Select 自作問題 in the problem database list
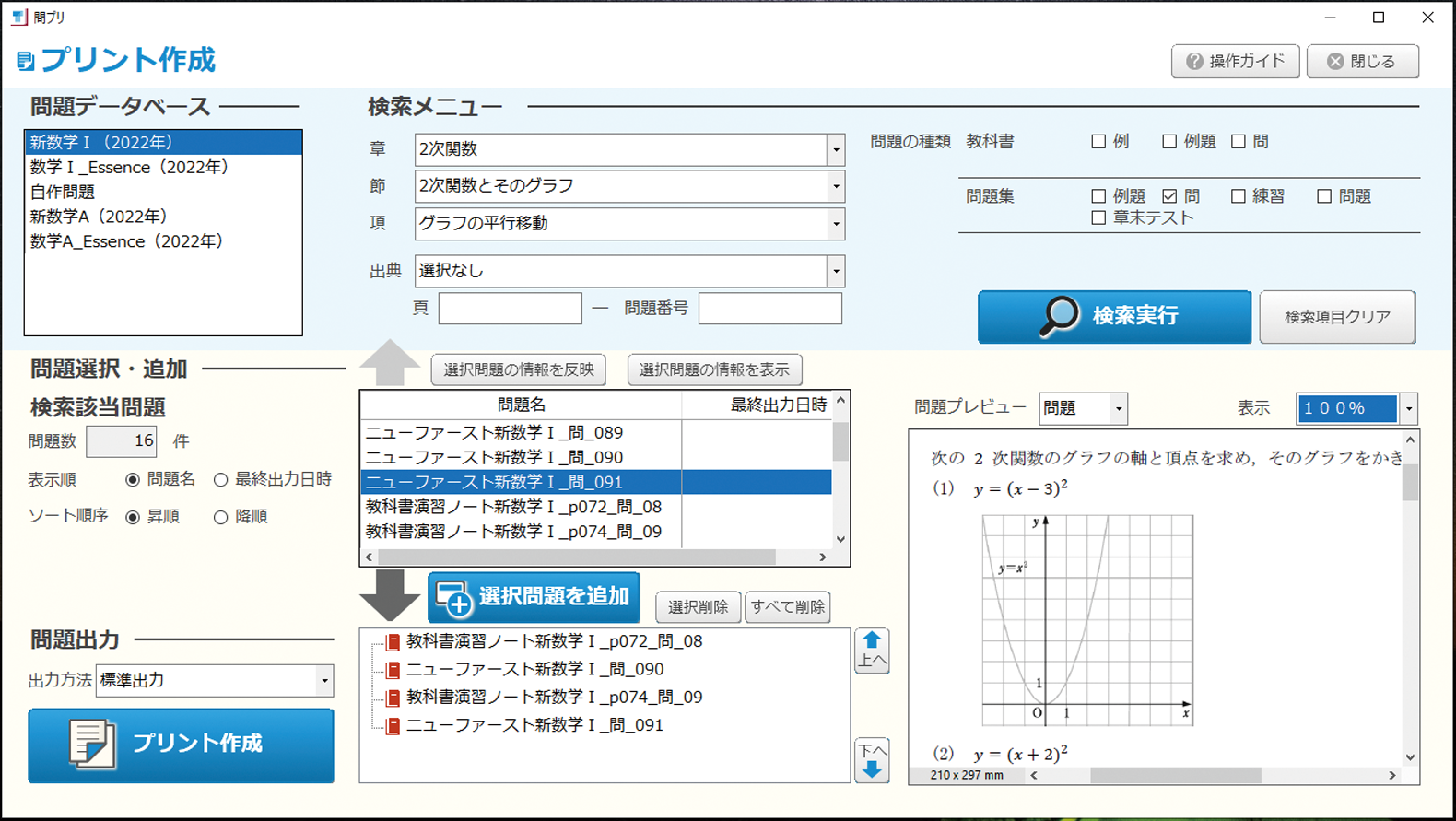Viewport: 1456px width, 821px height. (x=63, y=192)
